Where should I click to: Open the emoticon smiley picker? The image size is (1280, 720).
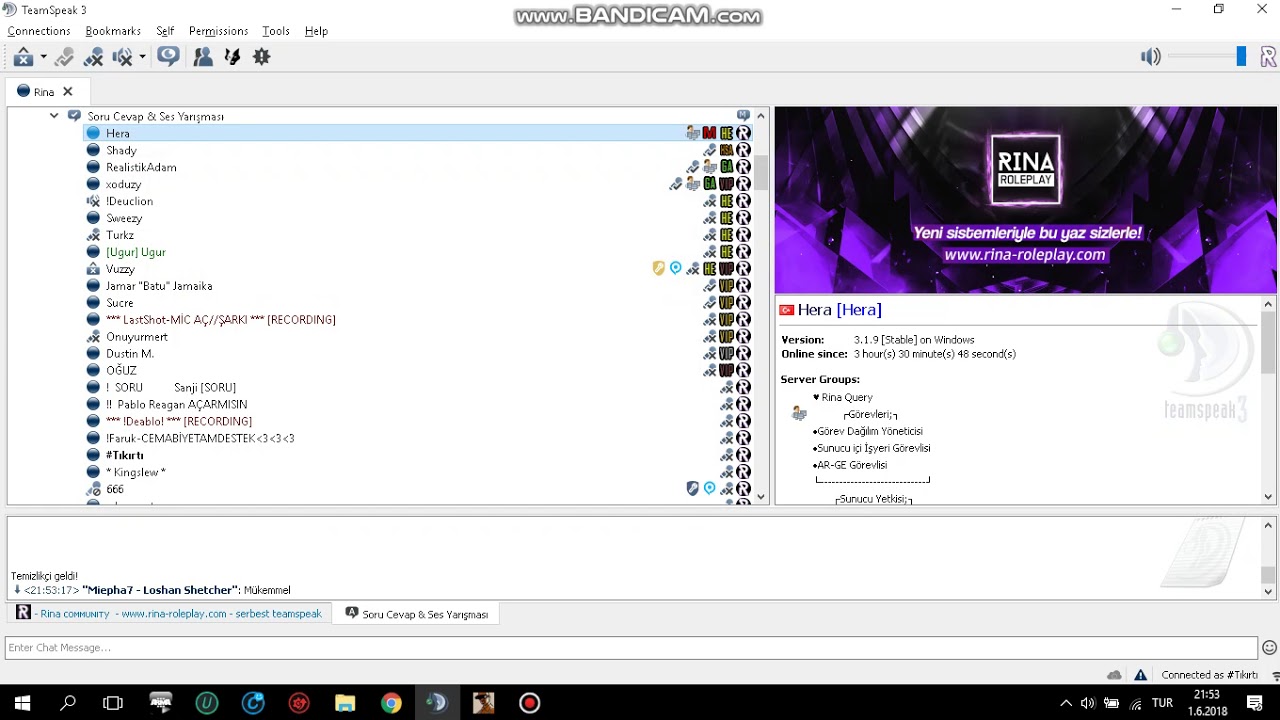click(x=1269, y=648)
